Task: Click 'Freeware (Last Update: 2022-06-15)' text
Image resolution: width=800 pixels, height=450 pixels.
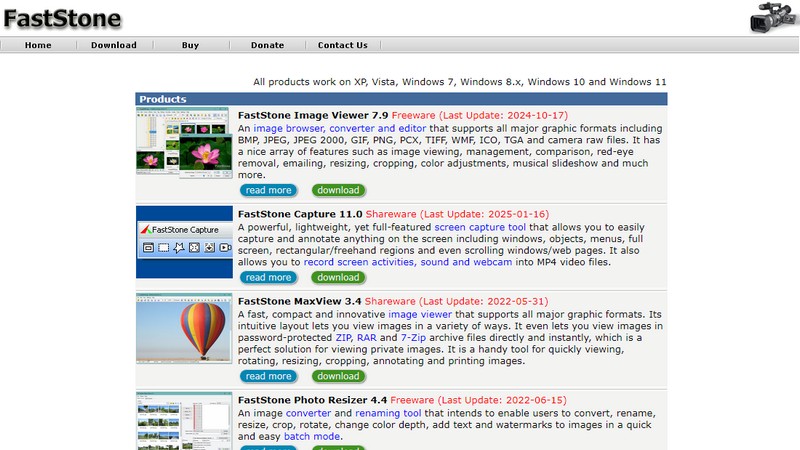Action: coord(479,401)
